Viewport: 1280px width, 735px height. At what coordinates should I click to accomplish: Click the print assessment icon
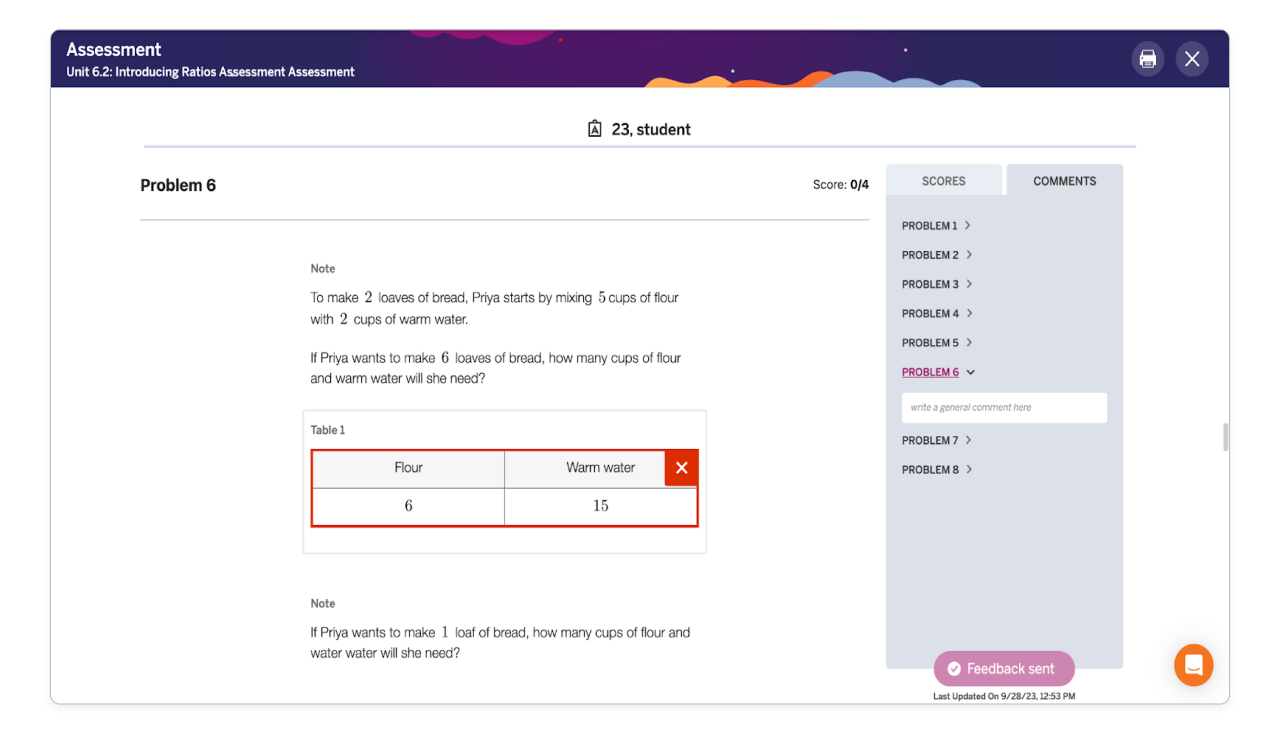point(1147,59)
